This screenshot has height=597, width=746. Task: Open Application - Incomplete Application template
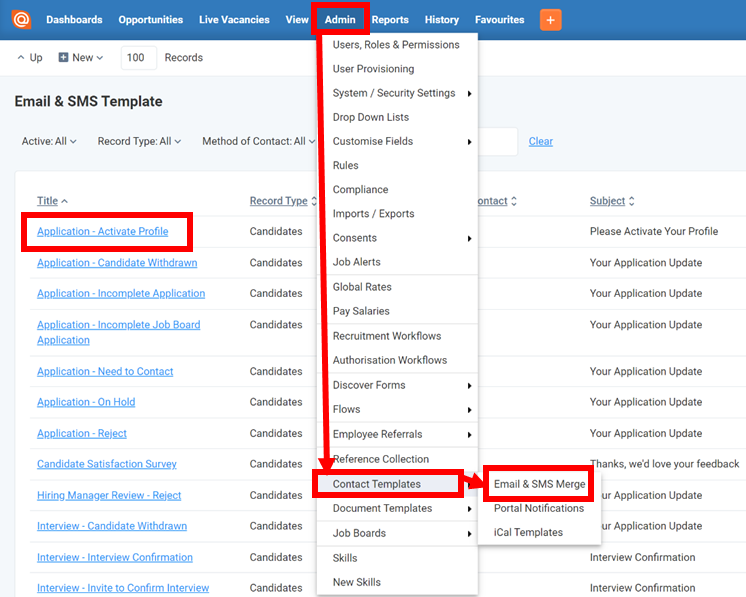[121, 294]
